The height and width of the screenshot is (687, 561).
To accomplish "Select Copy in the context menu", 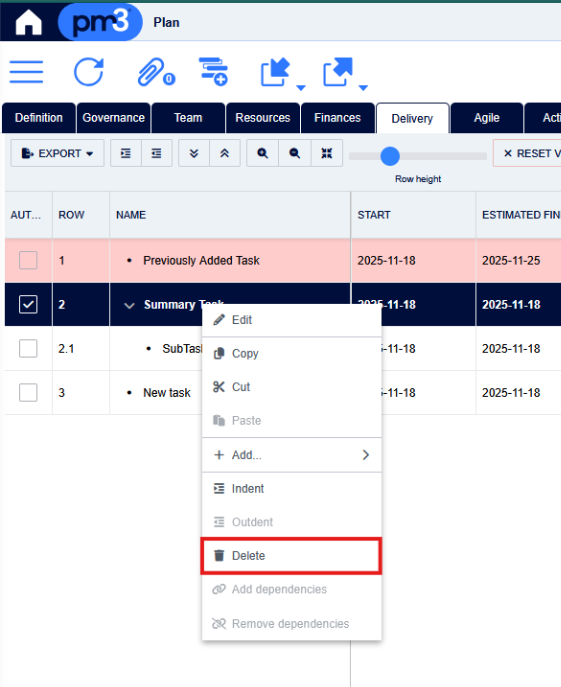I will point(291,353).
